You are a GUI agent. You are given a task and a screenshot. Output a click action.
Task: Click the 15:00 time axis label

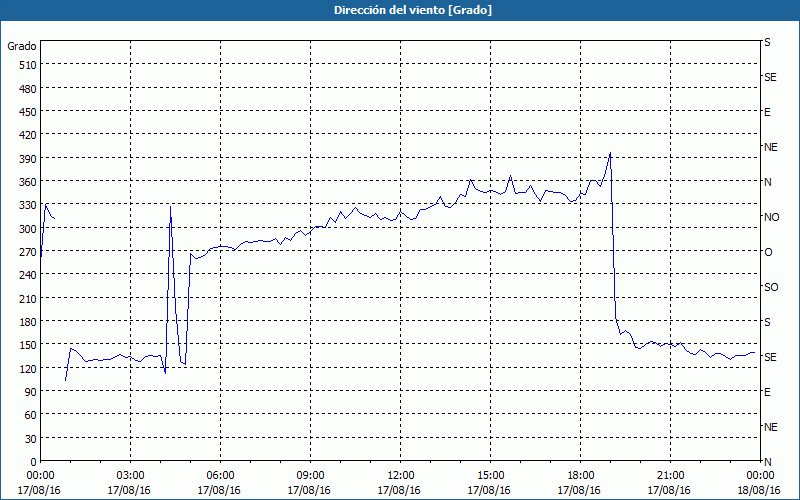pyautogui.click(x=490, y=476)
